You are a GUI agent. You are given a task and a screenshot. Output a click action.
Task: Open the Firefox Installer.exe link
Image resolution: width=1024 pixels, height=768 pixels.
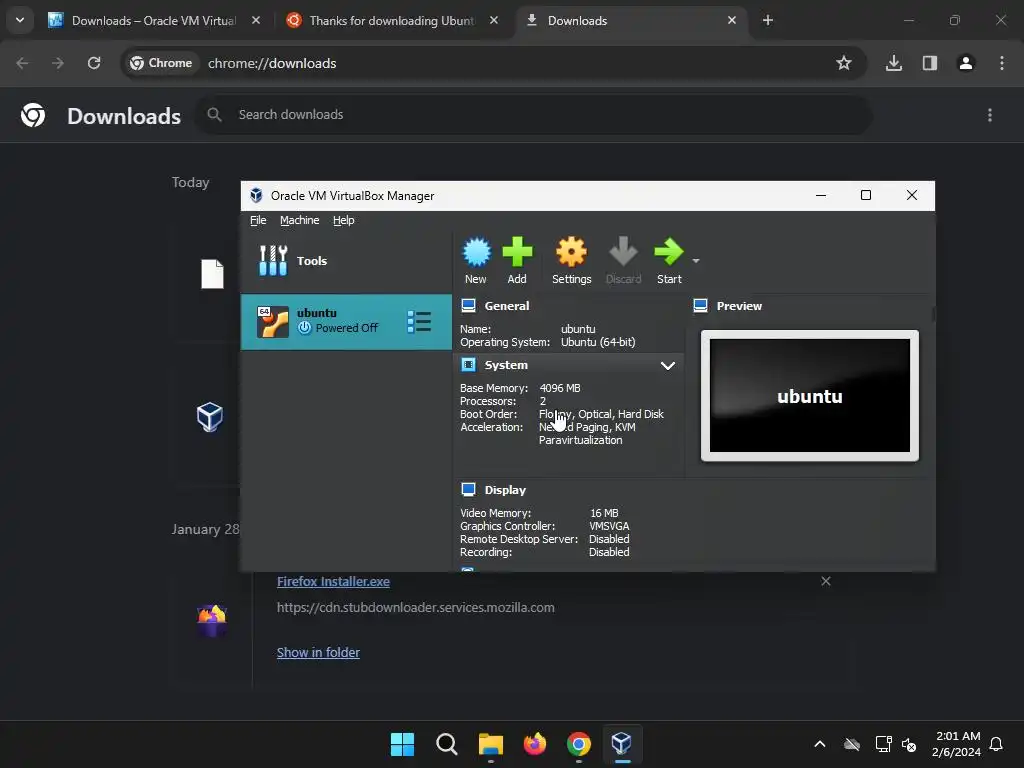point(333,581)
